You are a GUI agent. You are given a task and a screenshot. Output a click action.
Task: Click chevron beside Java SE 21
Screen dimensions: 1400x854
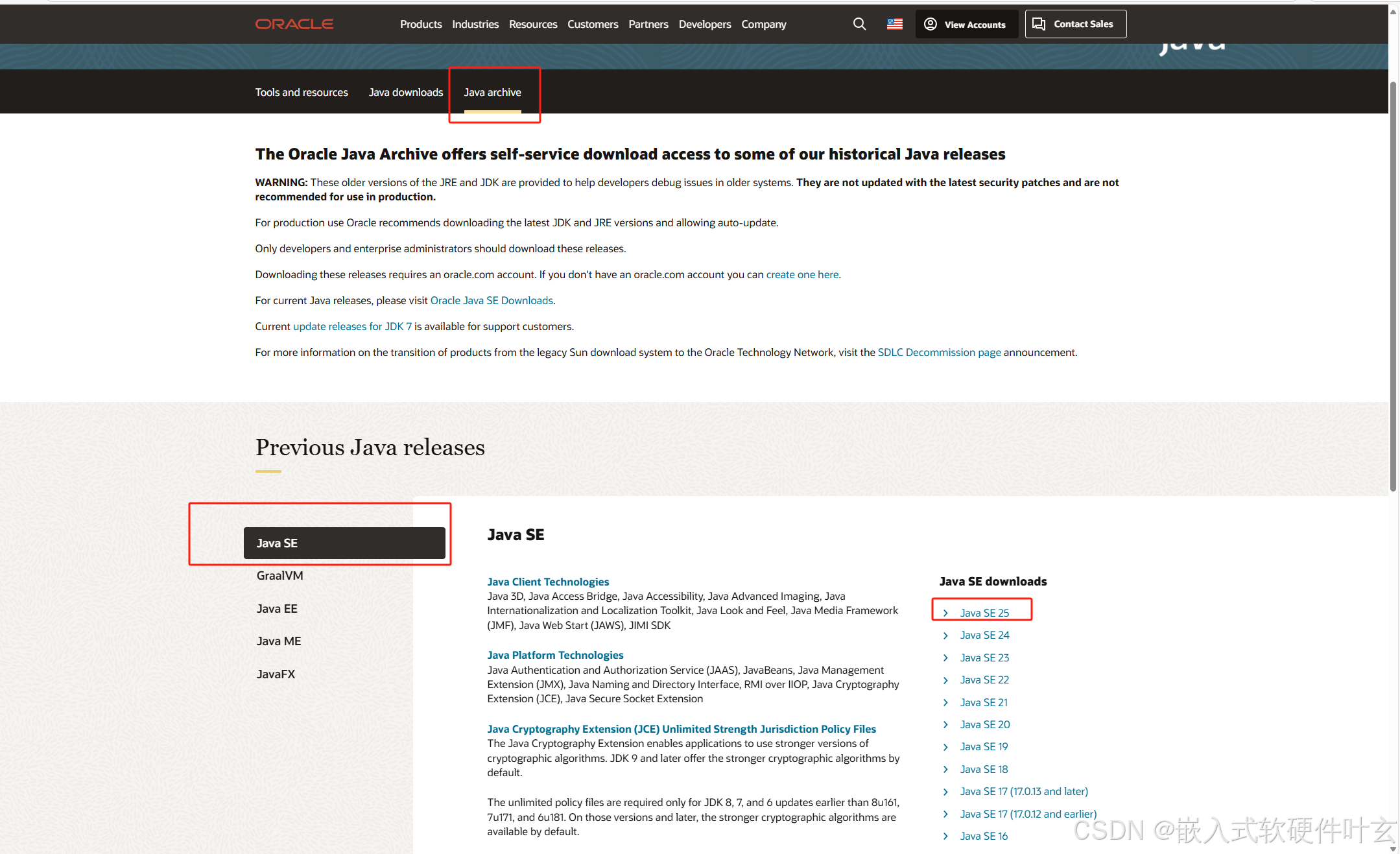[x=945, y=702]
